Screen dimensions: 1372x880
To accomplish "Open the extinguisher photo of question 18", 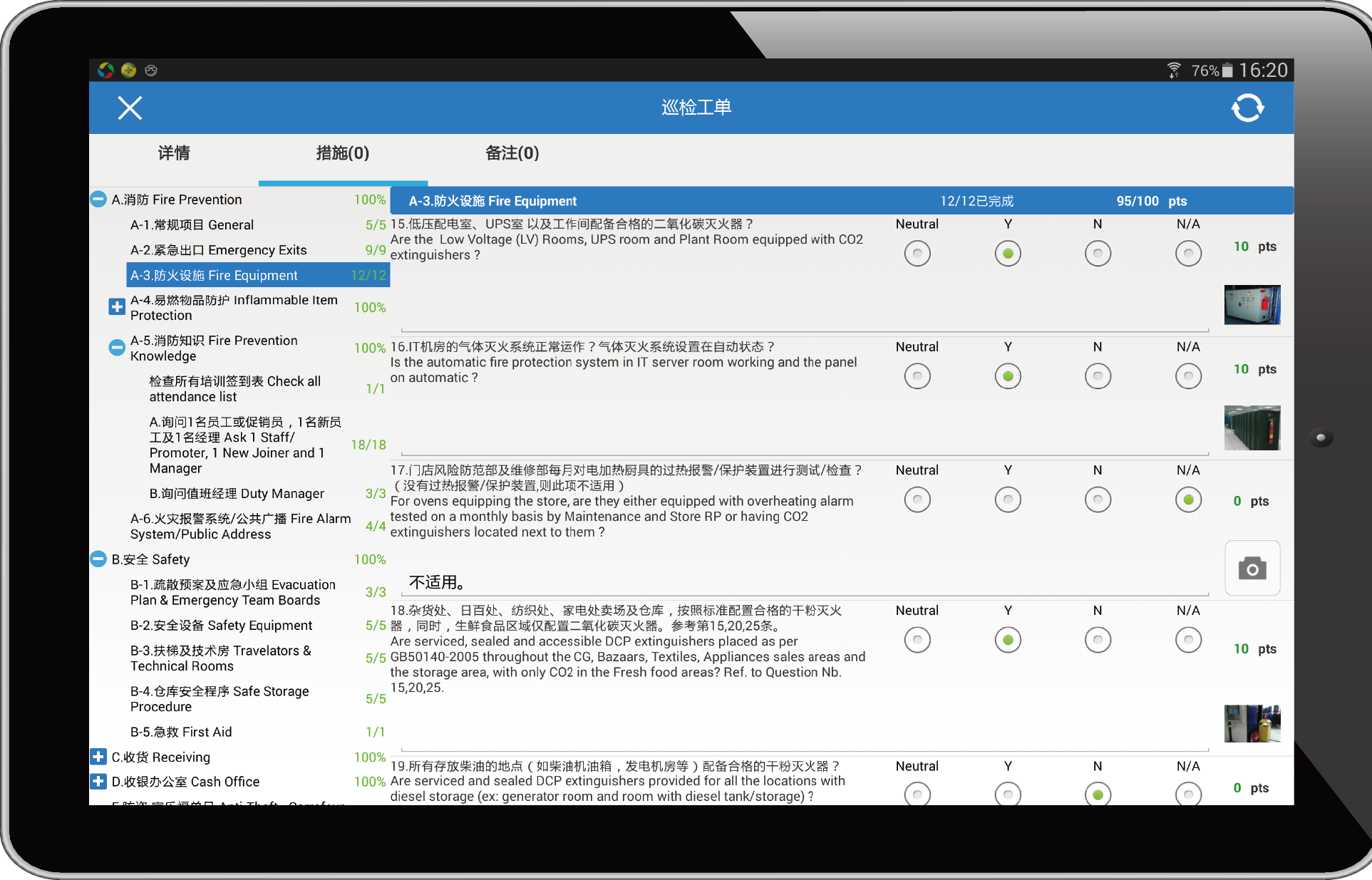I will [1252, 723].
